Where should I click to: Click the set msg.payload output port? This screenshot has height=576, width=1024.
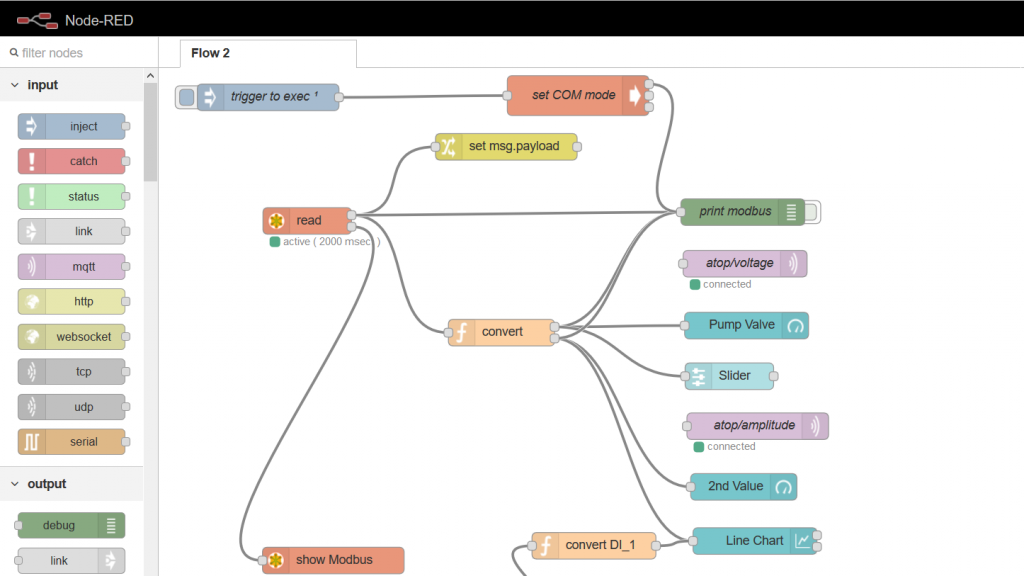(577, 147)
